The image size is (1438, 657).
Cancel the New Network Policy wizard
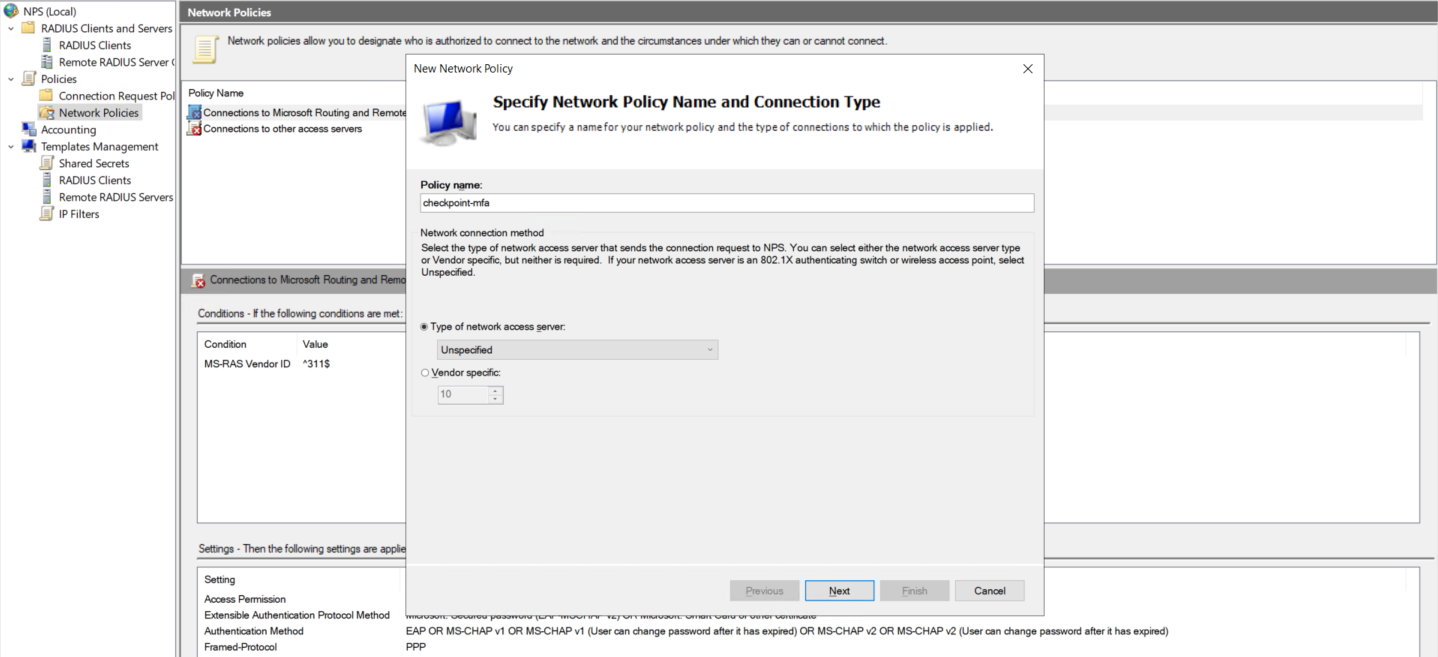[x=989, y=591]
